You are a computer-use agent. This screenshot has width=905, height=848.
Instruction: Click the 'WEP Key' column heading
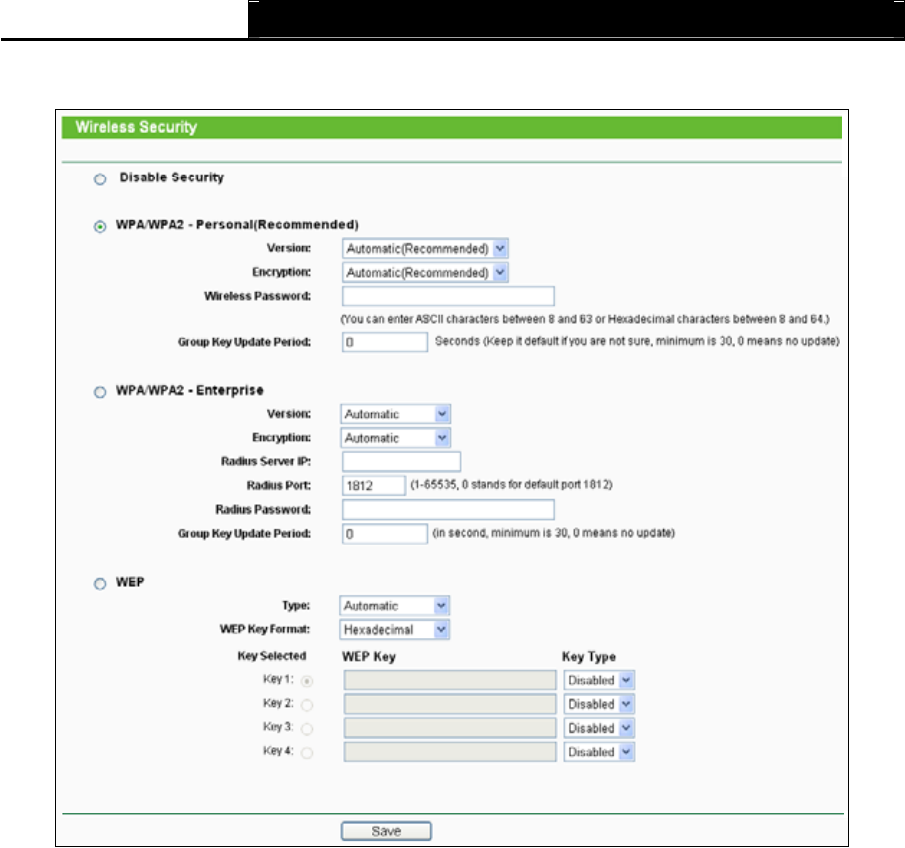(x=369, y=656)
